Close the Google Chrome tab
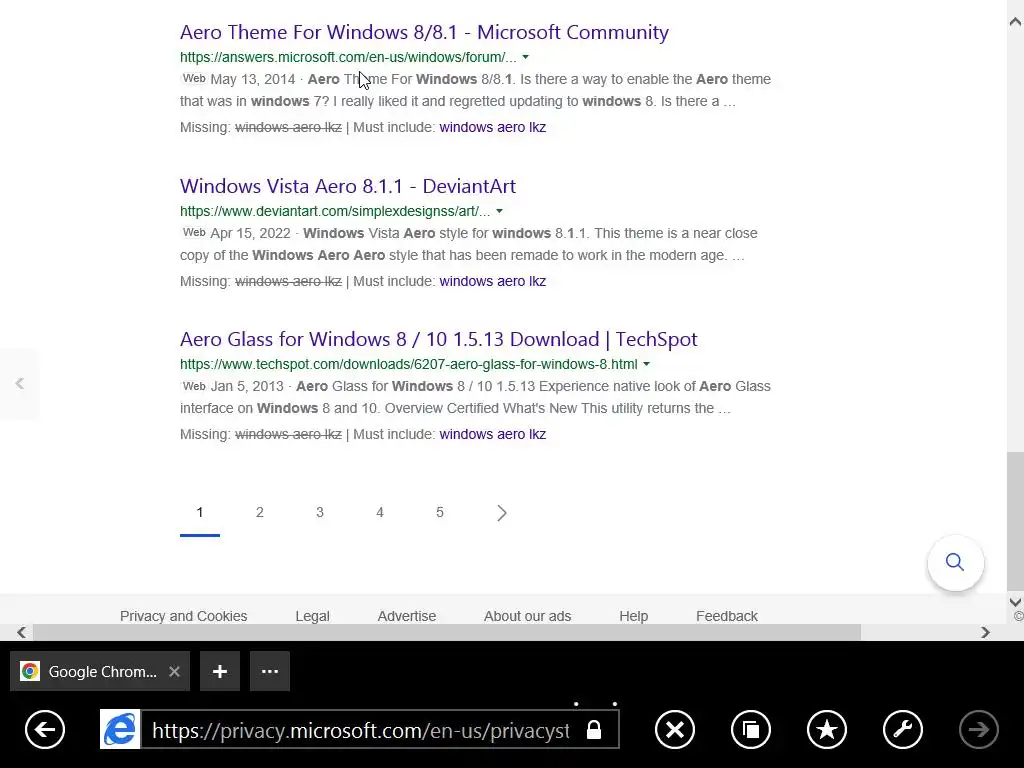This screenshot has height=768, width=1024. [174, 671]
